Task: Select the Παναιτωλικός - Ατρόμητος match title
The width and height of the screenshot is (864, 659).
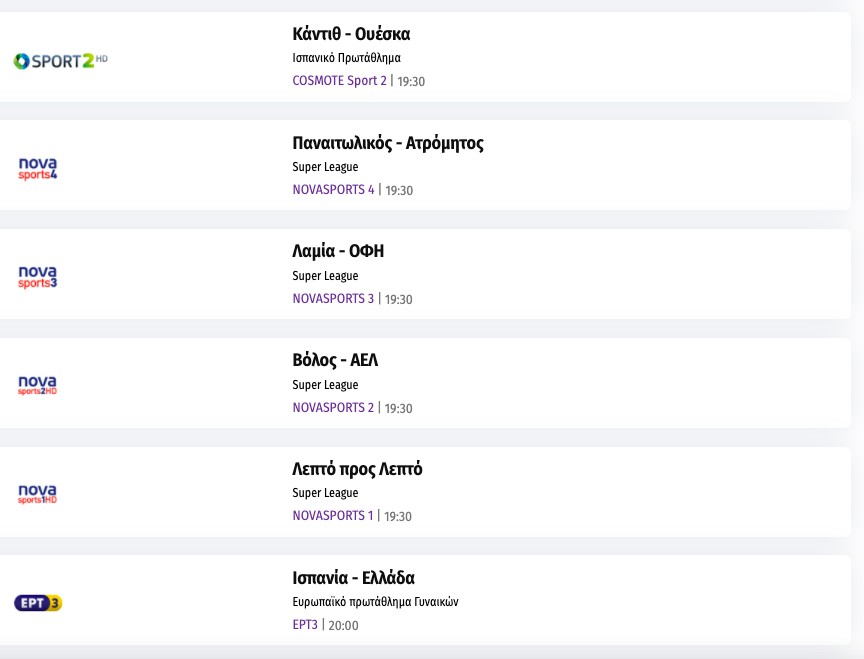Action: click(388, 143)
